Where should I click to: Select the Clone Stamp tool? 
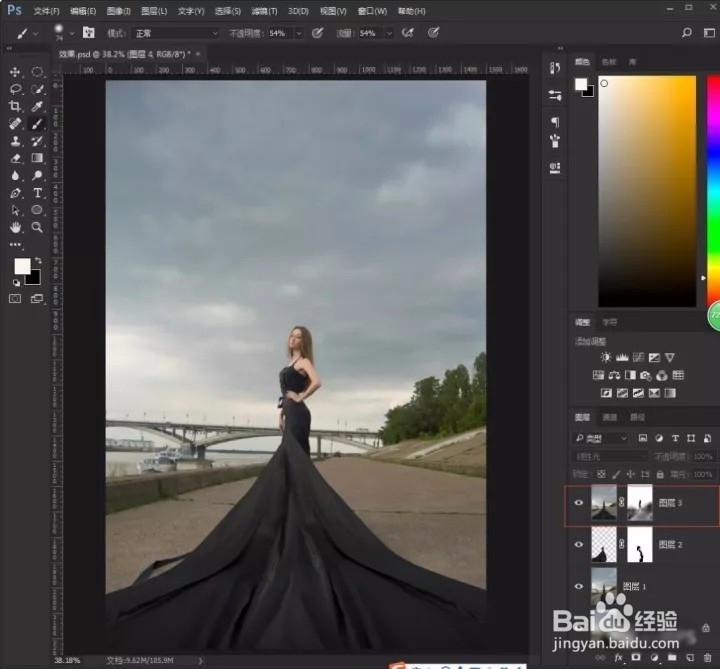pos(15,141)
